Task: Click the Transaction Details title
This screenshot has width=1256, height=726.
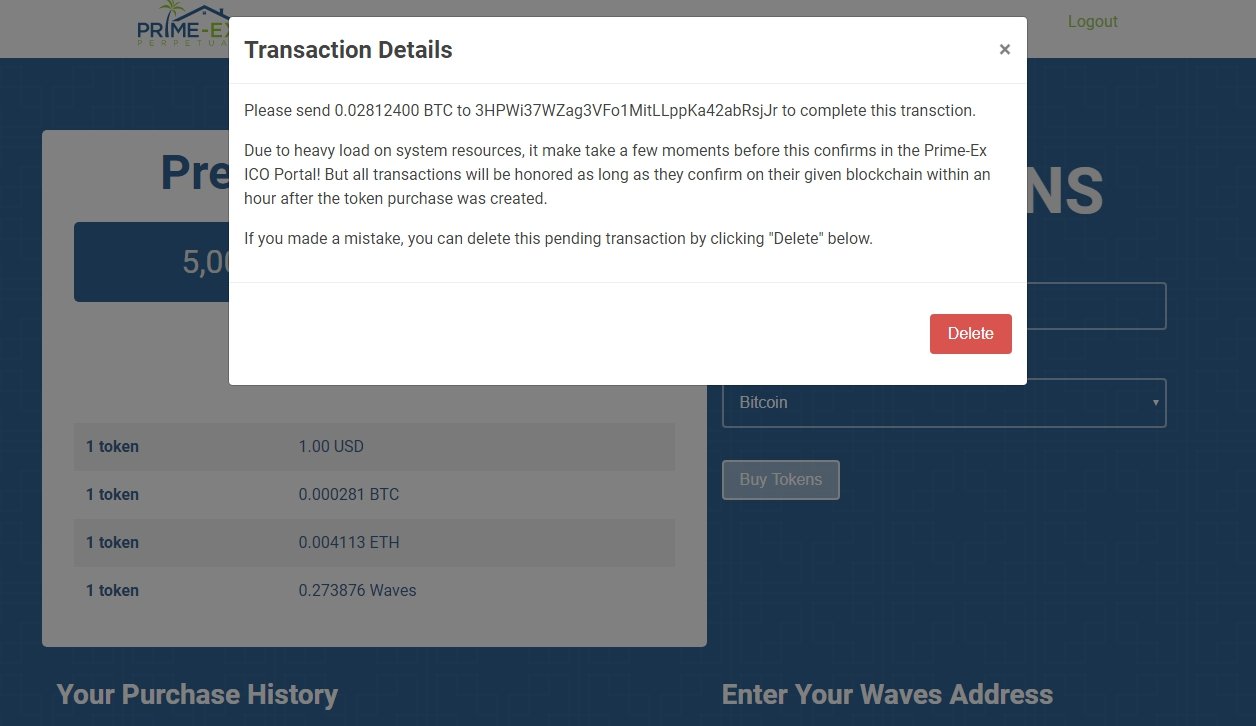Action: coord(348,50)
